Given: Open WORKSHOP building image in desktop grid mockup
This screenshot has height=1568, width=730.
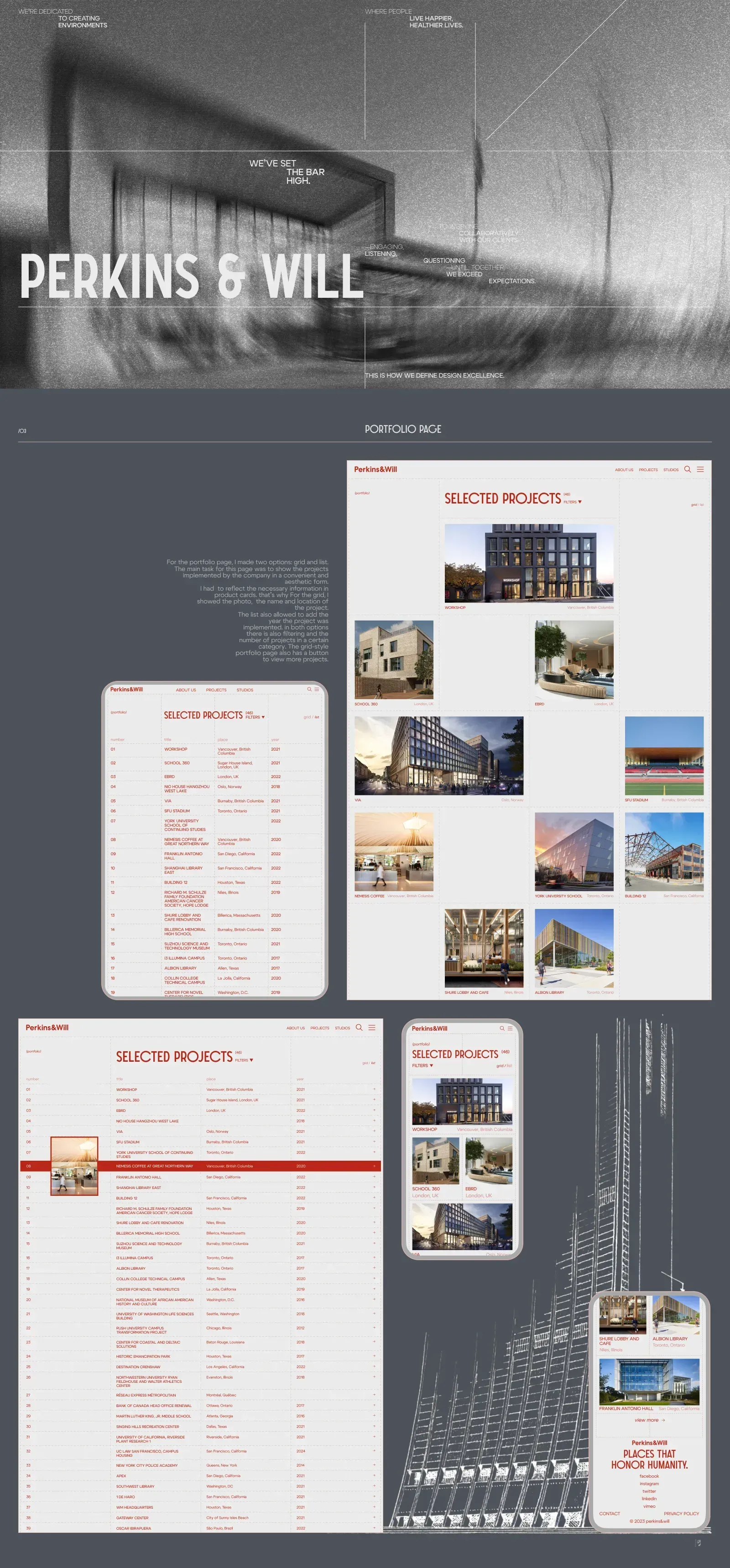Looking at the screenshot, I should (529, 563).
